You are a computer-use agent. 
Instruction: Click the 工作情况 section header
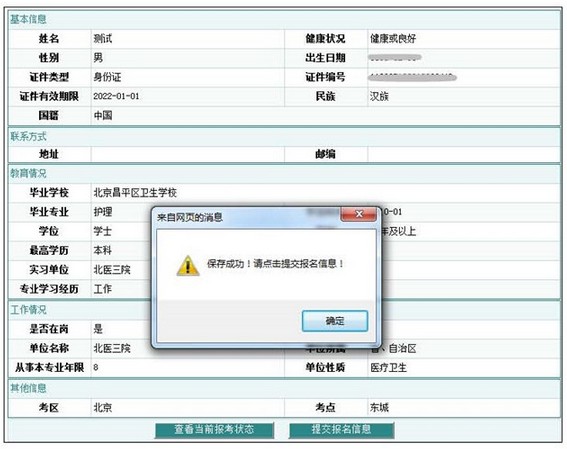28,310
